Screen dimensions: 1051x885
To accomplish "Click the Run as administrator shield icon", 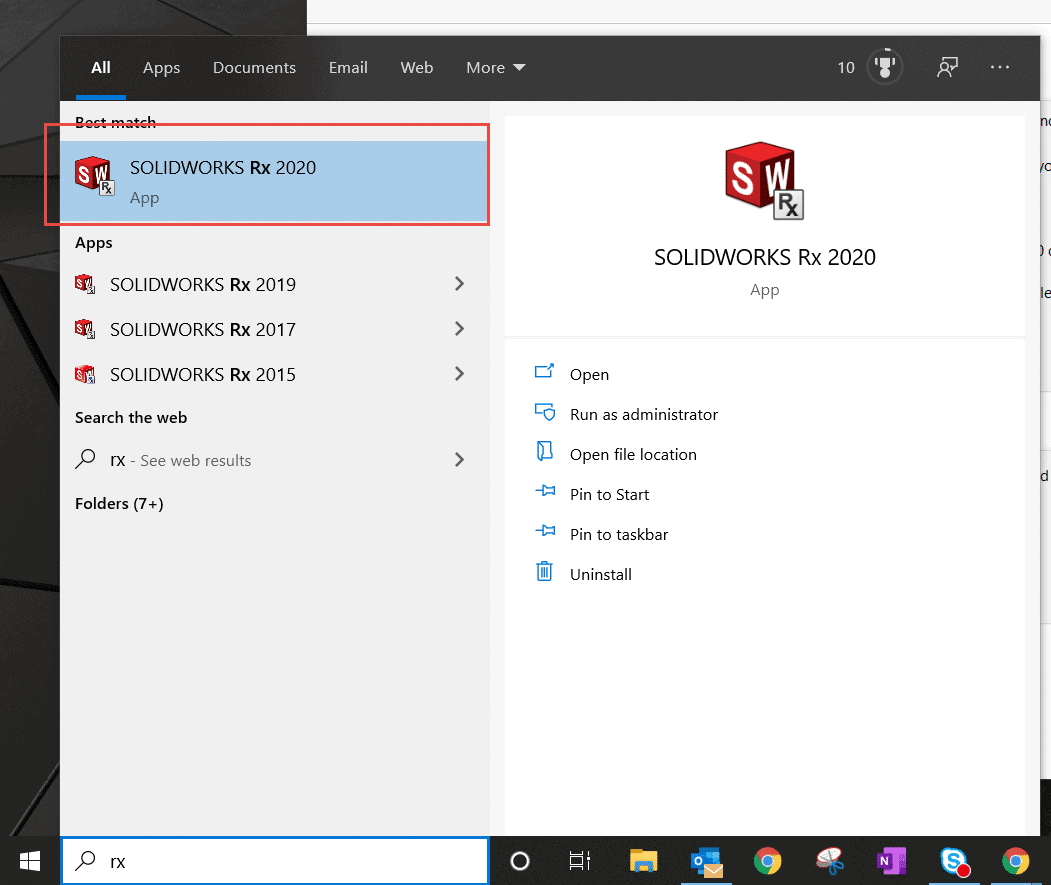I will (x=544, y=412).
